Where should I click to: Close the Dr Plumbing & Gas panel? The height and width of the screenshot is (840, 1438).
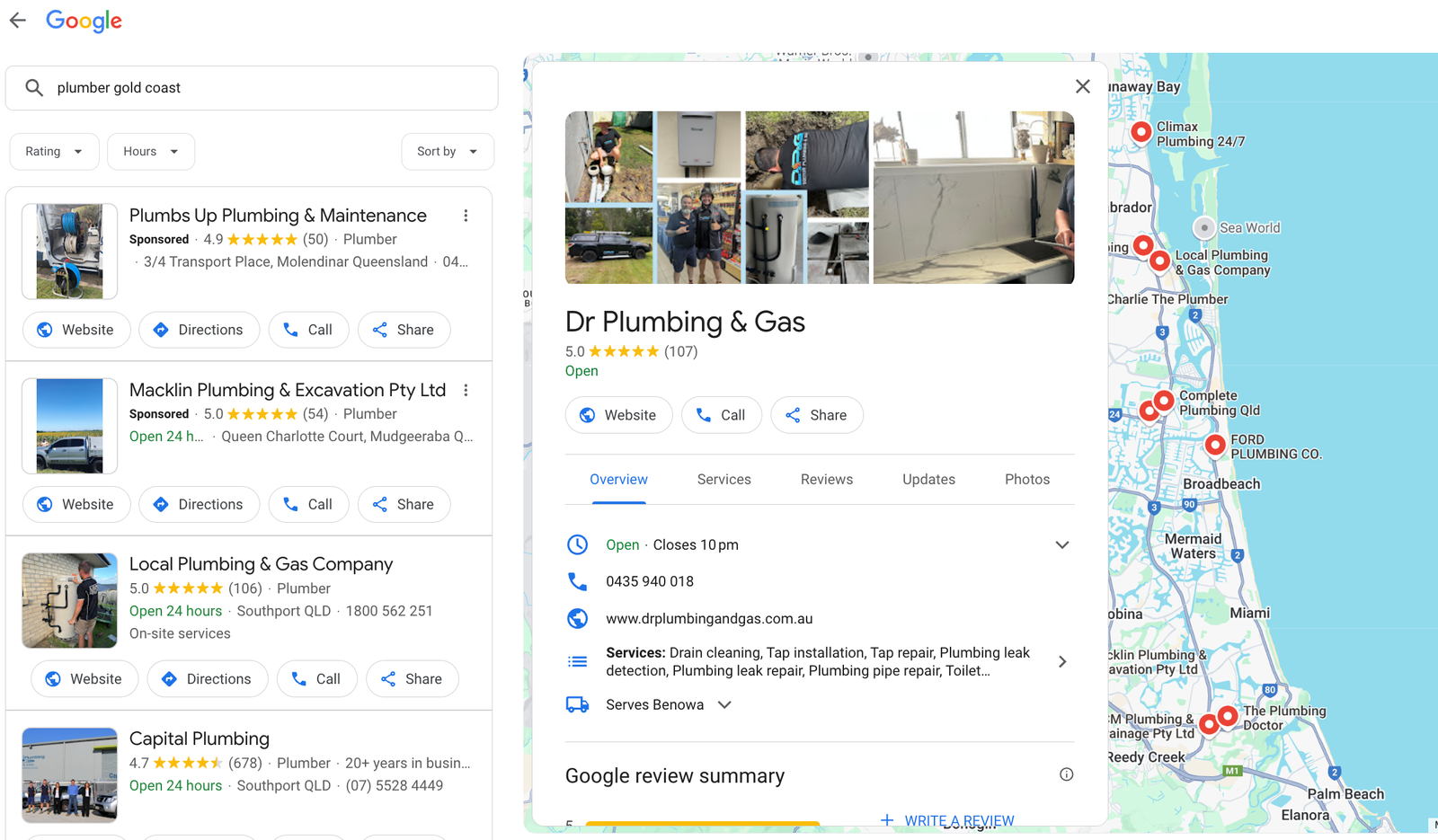[x=1082, y=86]
